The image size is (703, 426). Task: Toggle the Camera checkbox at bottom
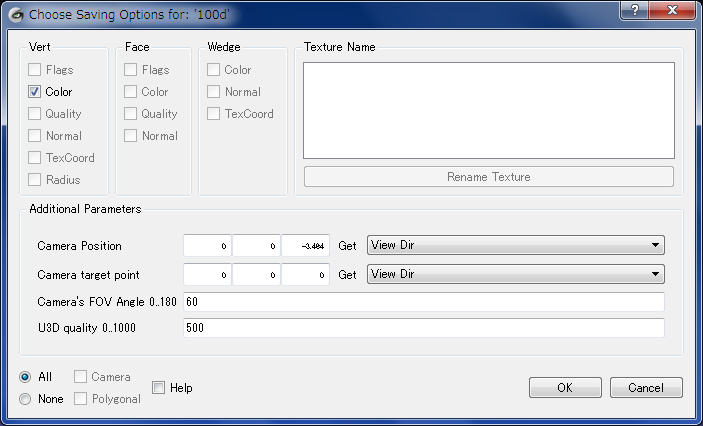(x=80, y=377)
